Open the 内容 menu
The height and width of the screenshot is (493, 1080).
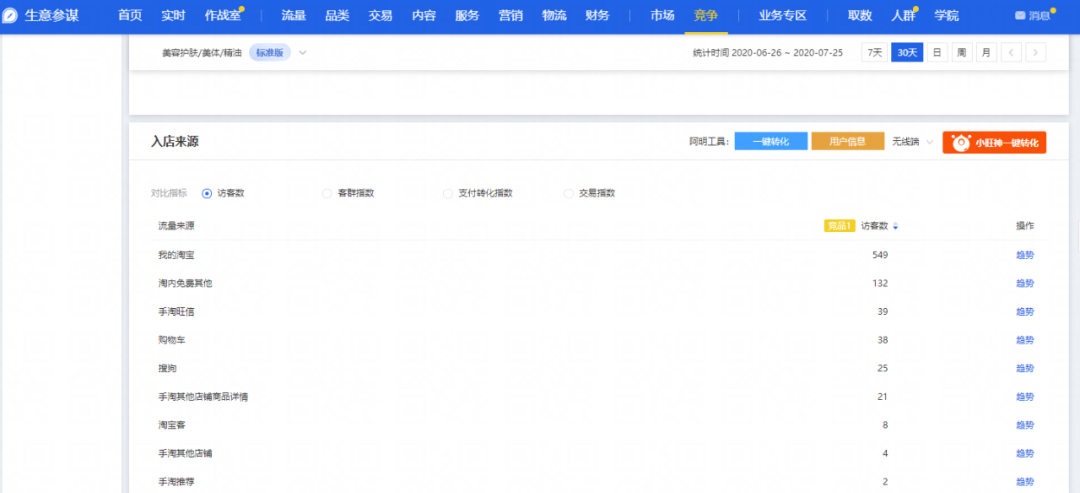[424, 16]
